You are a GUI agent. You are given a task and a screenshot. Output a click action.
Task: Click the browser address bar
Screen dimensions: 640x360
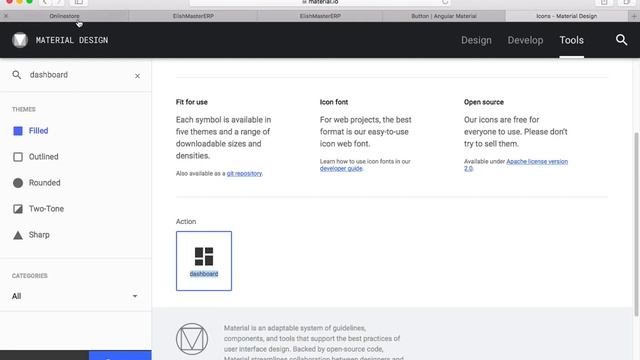coord(320,2)
